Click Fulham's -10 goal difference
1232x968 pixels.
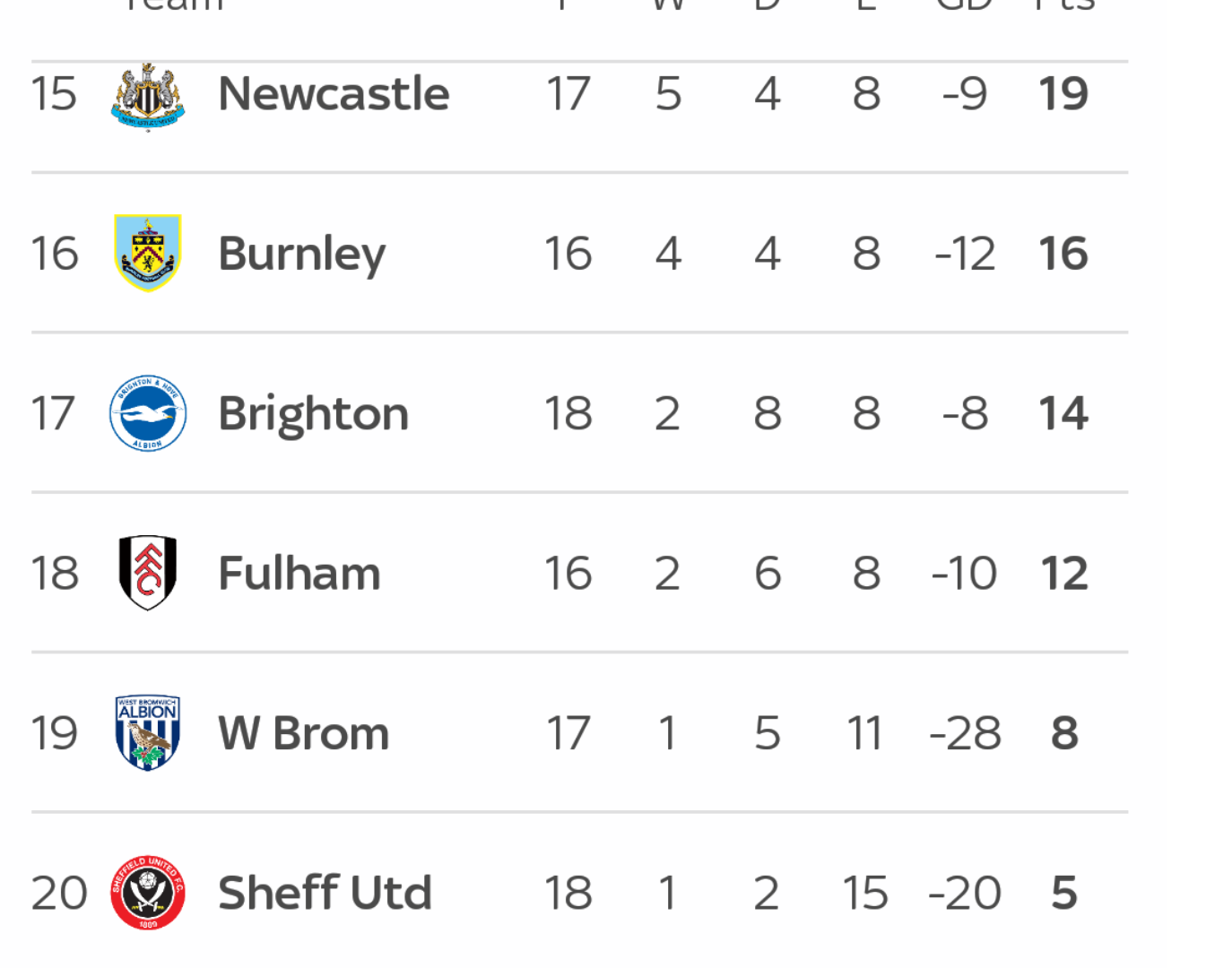964,574
